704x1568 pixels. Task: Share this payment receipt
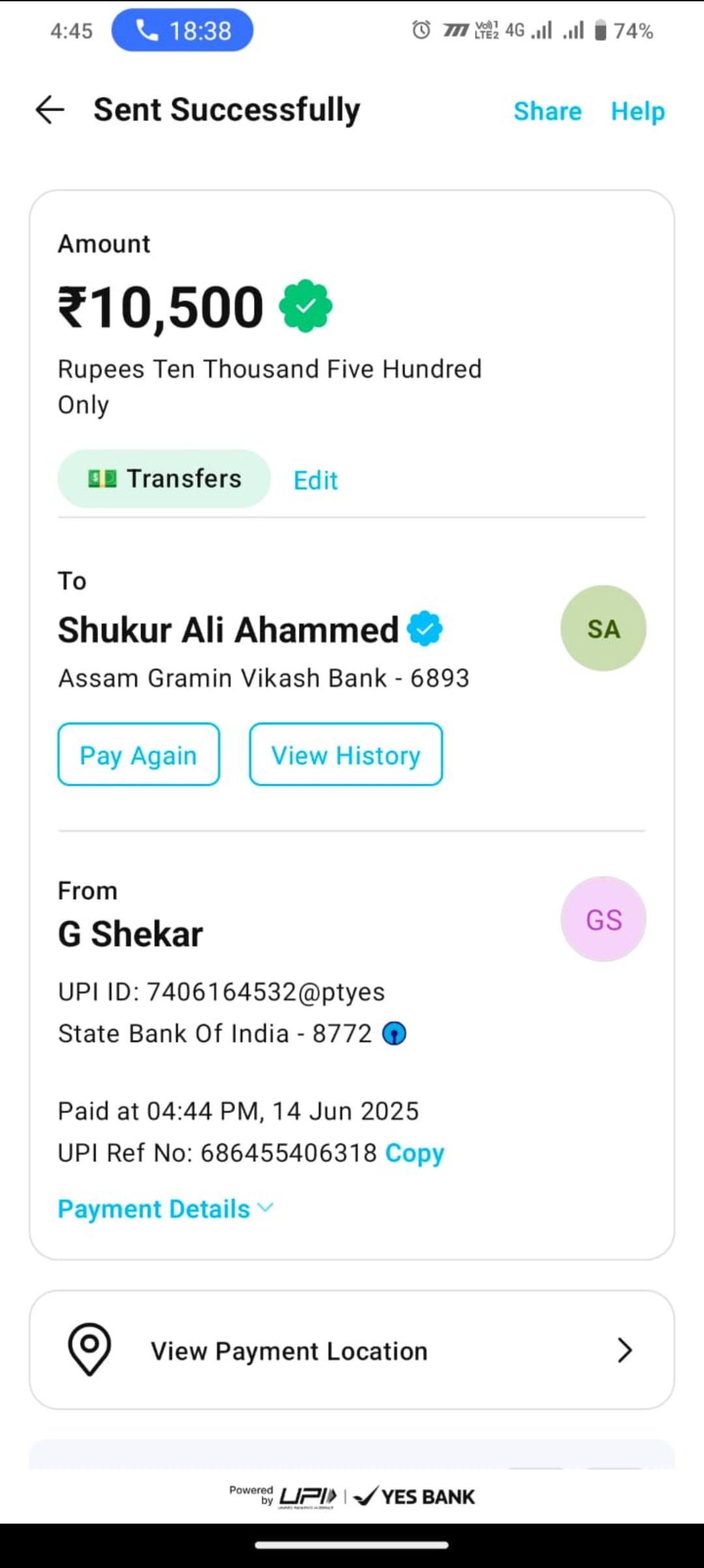(x=548, y=111)
